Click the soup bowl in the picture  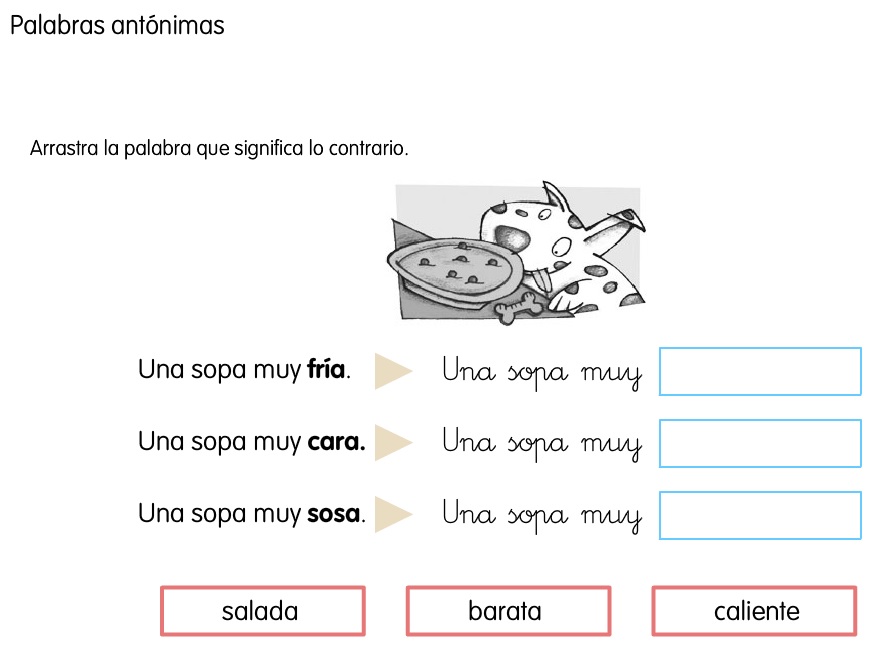click(x=455, y=267)
